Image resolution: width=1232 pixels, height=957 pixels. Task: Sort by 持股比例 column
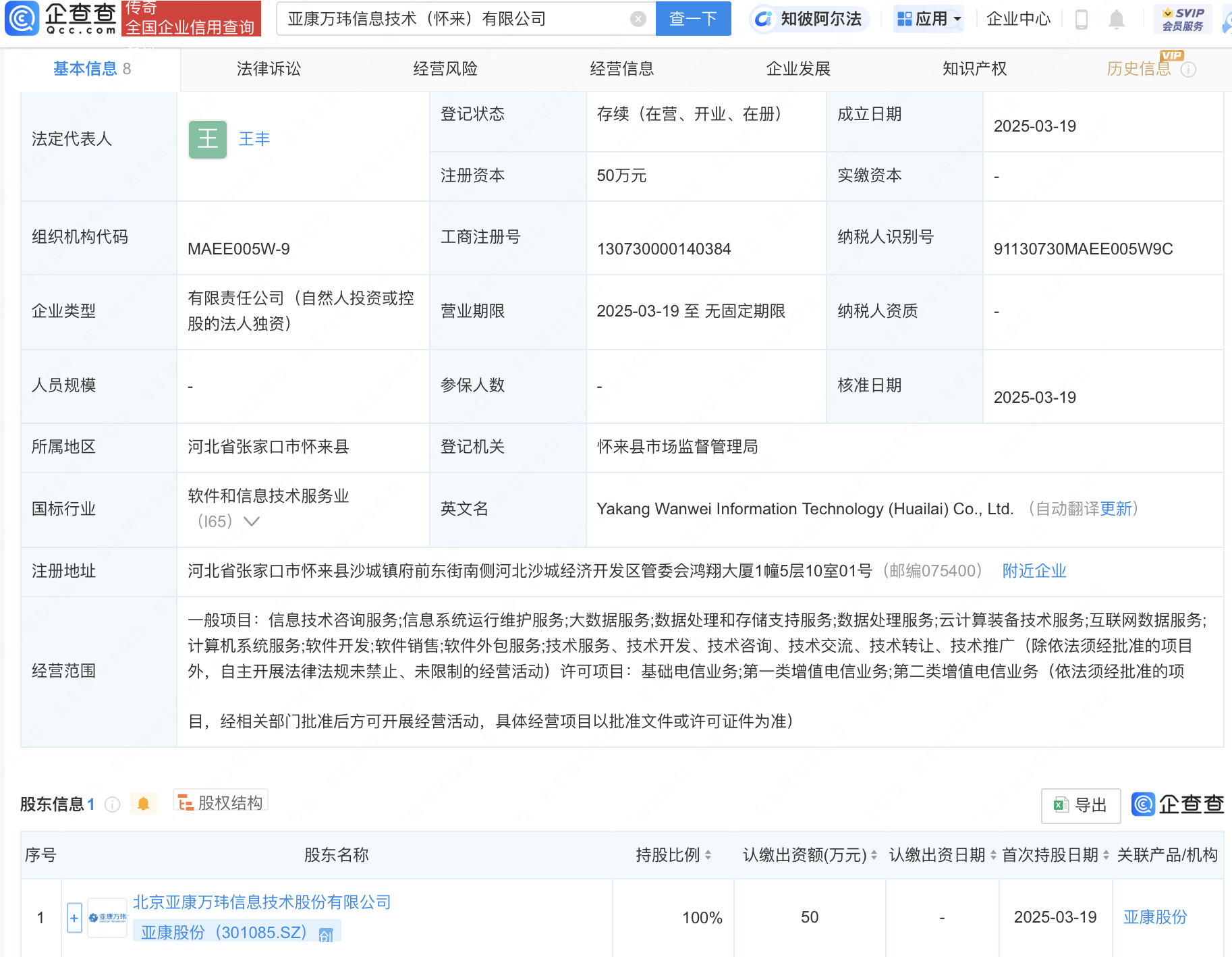[708, 855]
